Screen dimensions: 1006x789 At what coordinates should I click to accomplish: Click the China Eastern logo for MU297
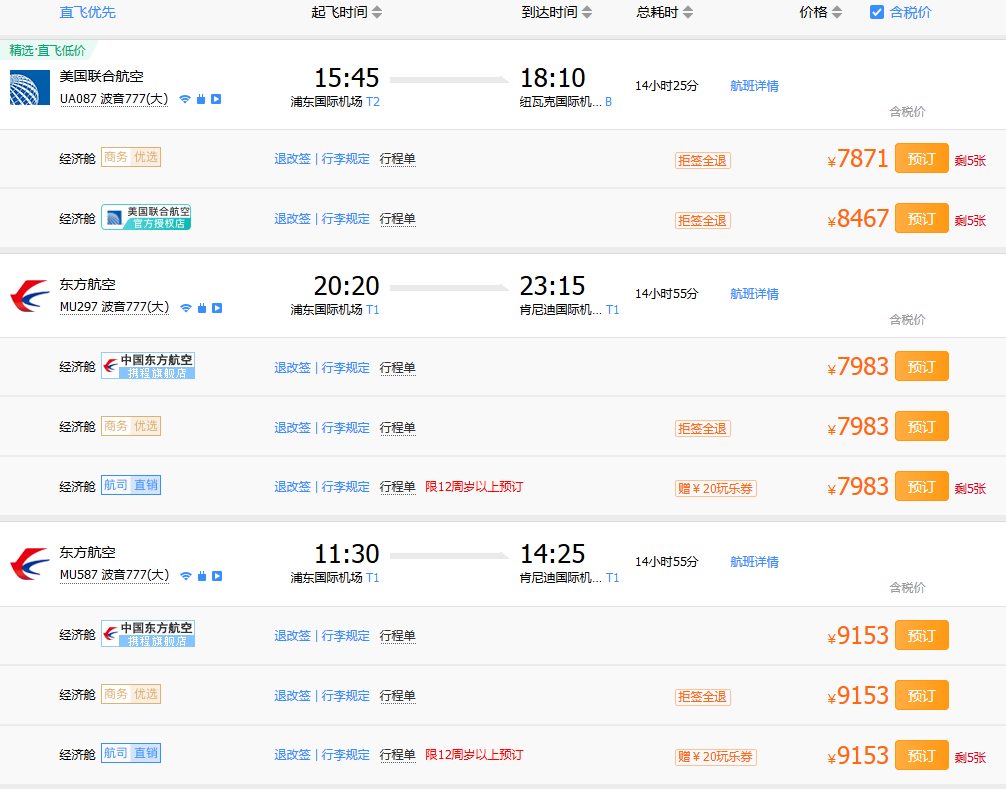pos(30,296)
